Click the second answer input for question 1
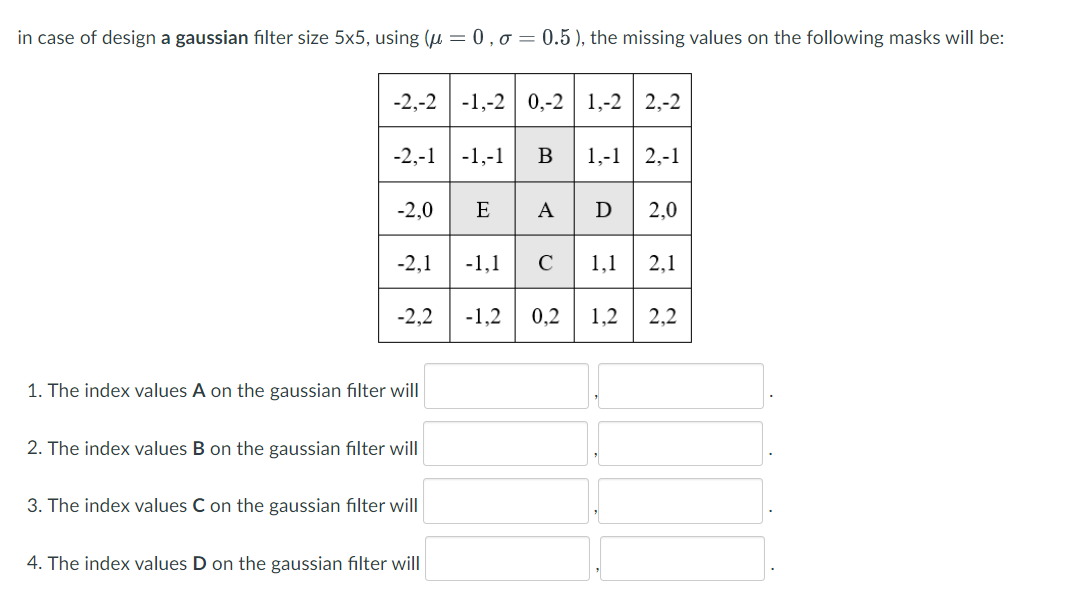The image size is (1073, 612). click(x=679, y=385)
